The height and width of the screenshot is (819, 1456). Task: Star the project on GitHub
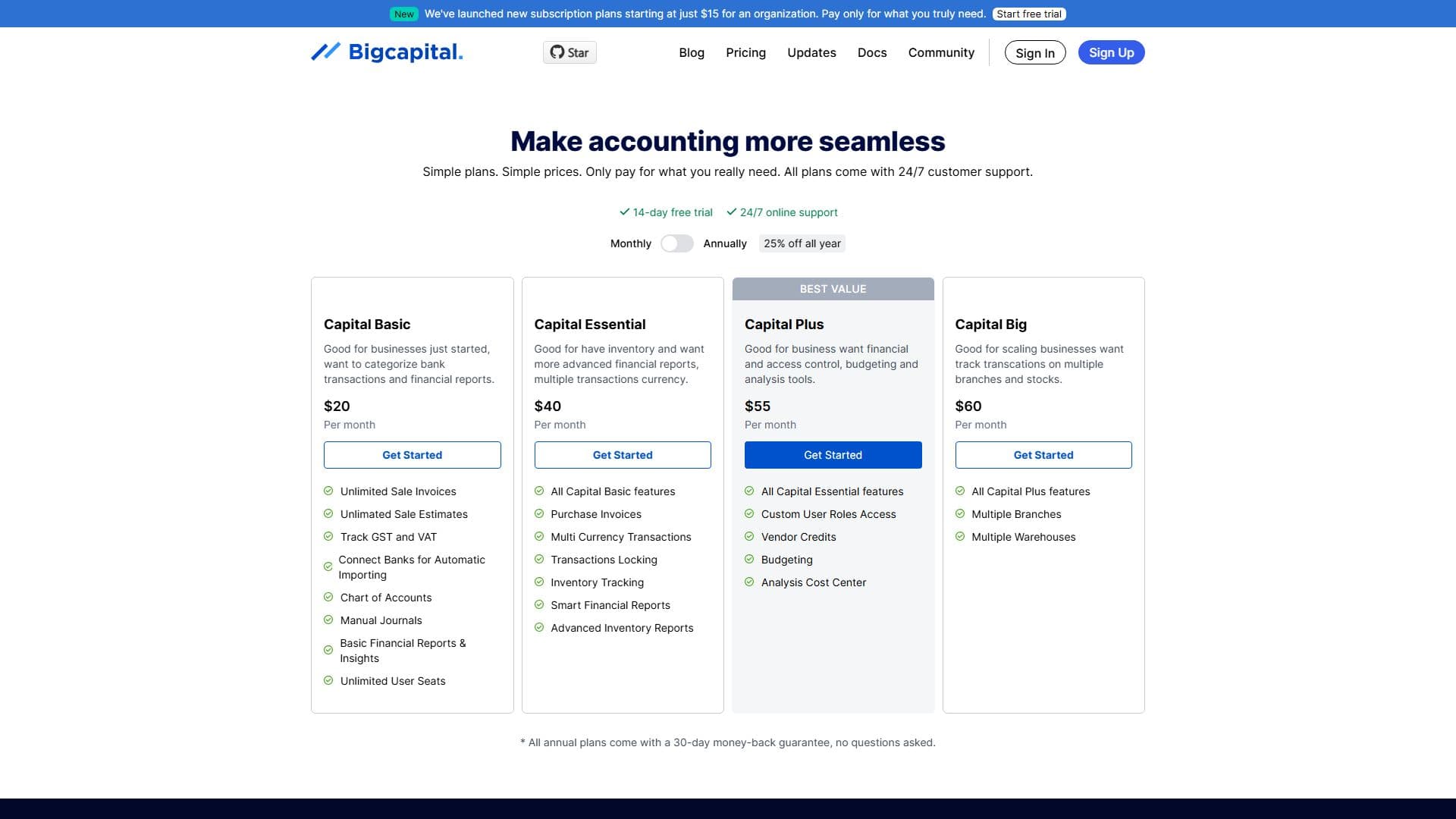(x=570, y=52)
